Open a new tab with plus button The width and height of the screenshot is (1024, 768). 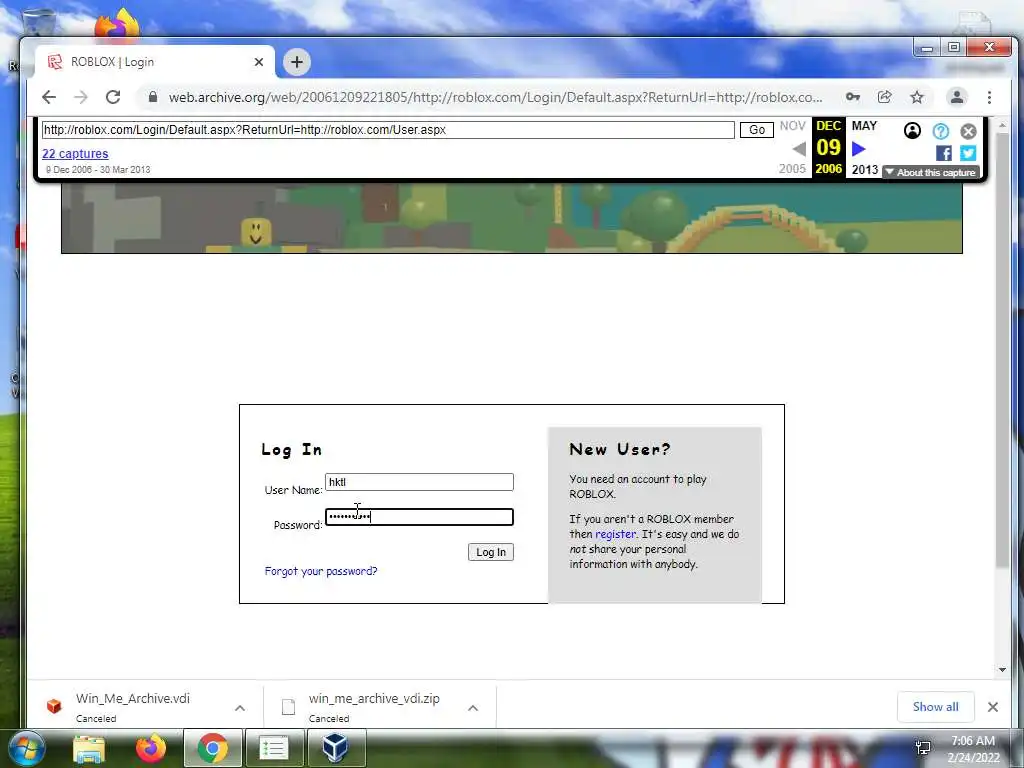click(296, 62)
